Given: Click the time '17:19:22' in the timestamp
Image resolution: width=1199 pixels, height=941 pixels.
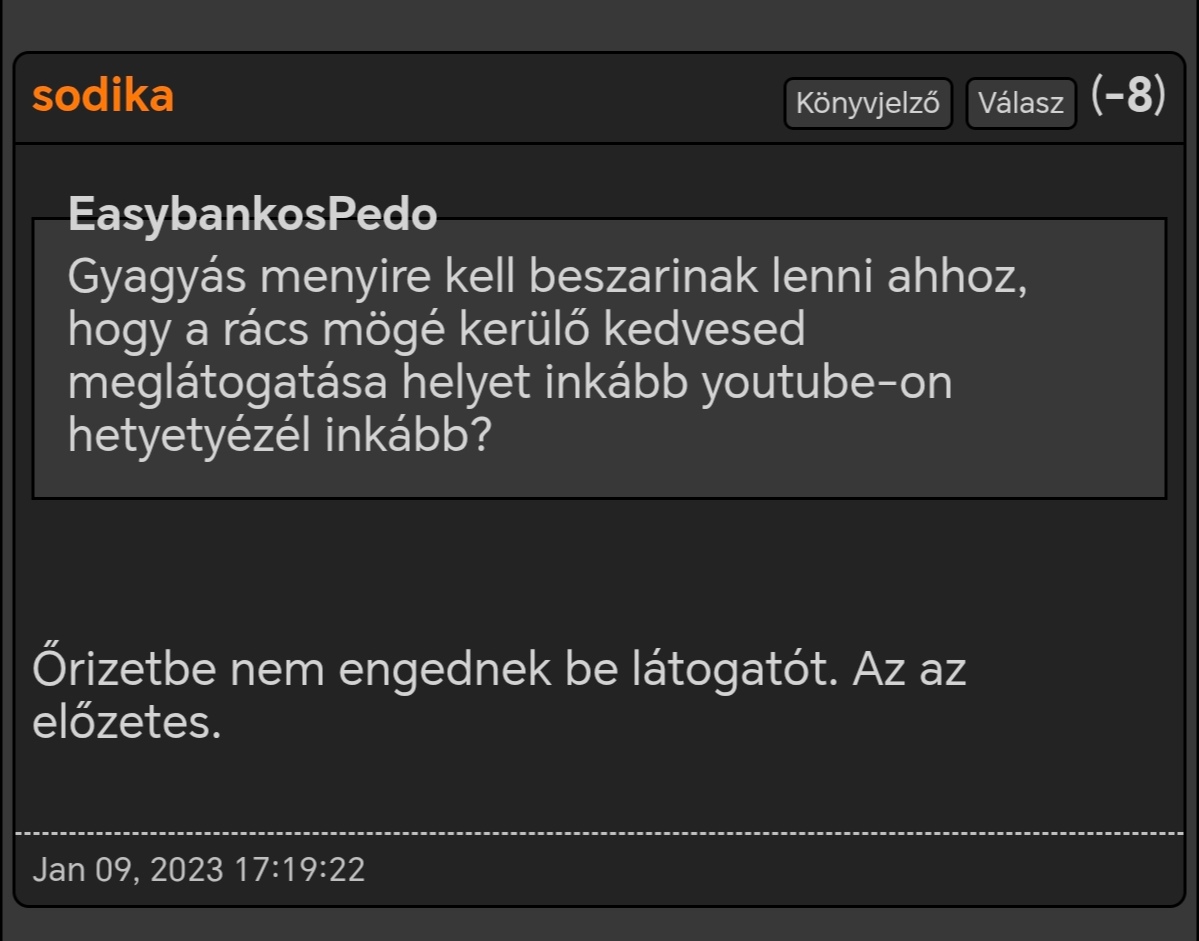Looking at the screenshot, I should pyautogui.click(x=300, y=869).
